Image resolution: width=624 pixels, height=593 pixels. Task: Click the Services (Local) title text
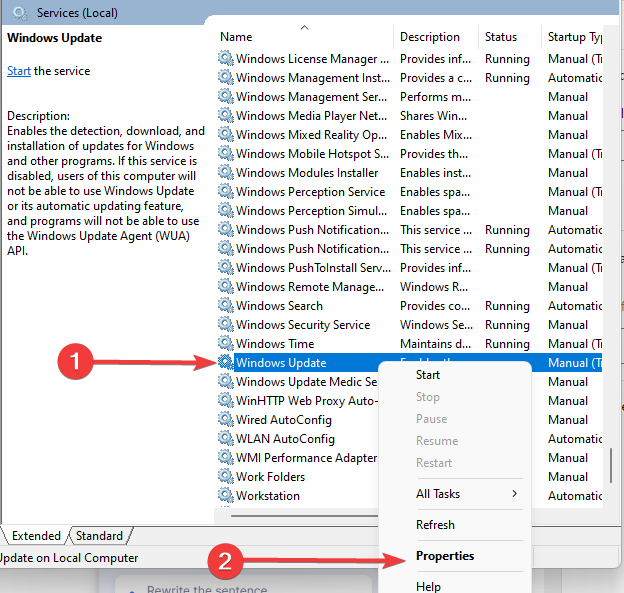coord(77,13)
